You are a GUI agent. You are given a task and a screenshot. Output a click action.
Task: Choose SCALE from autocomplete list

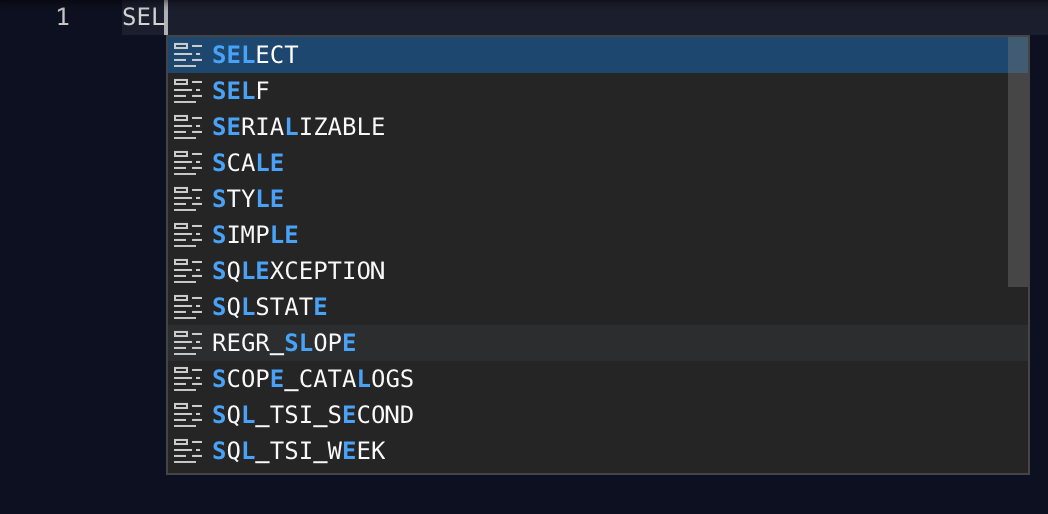598,163
